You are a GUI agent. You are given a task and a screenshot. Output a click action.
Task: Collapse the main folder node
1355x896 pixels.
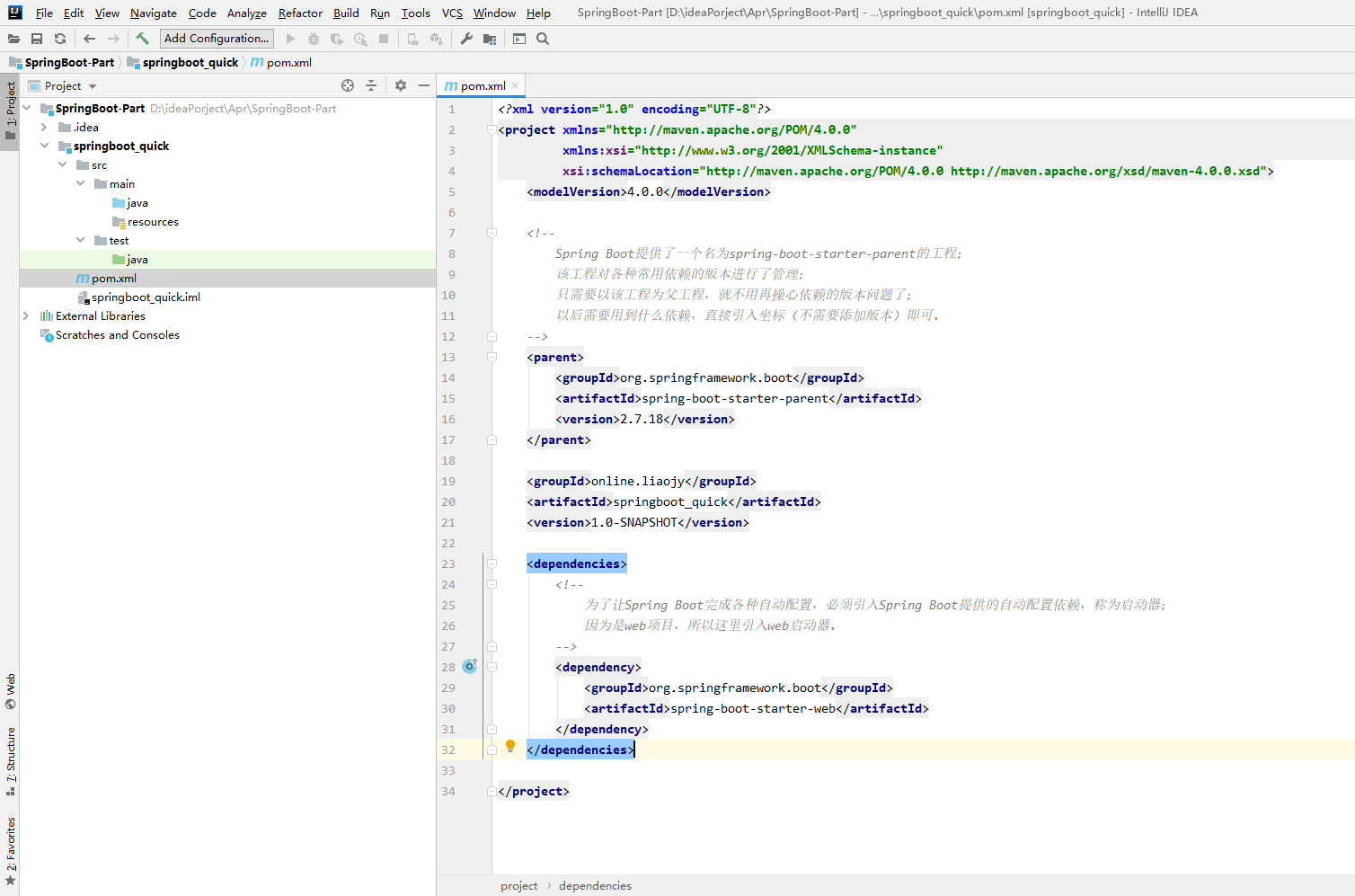[80, 183]
